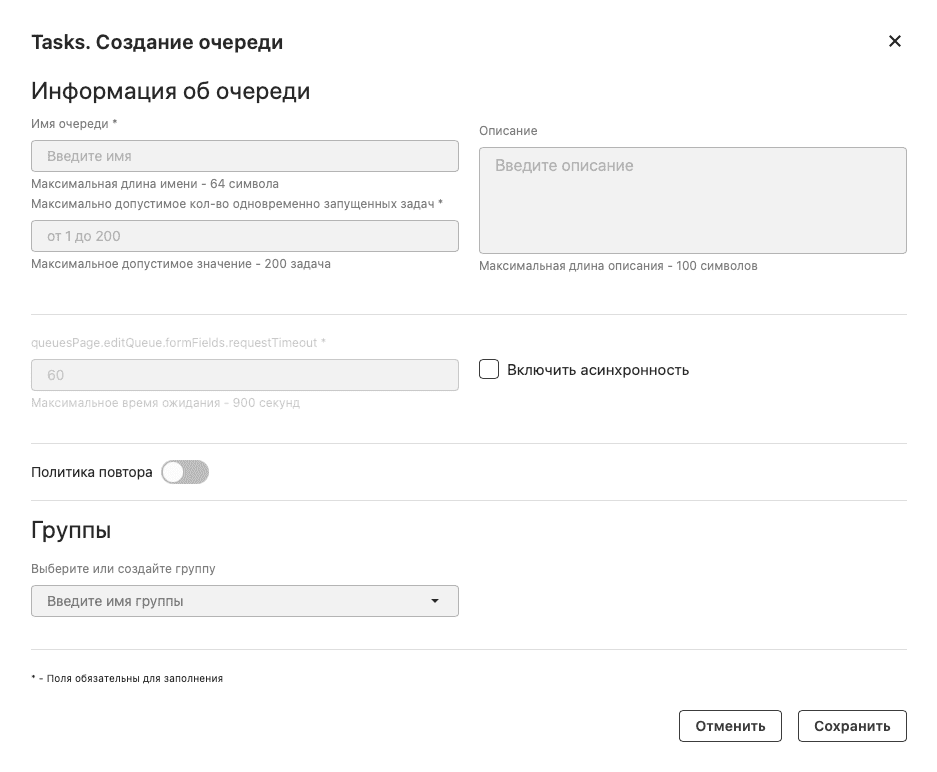Screen dimensions: 937x772
Task: Dismiss the dialog with the X icon
Action: 895,41
